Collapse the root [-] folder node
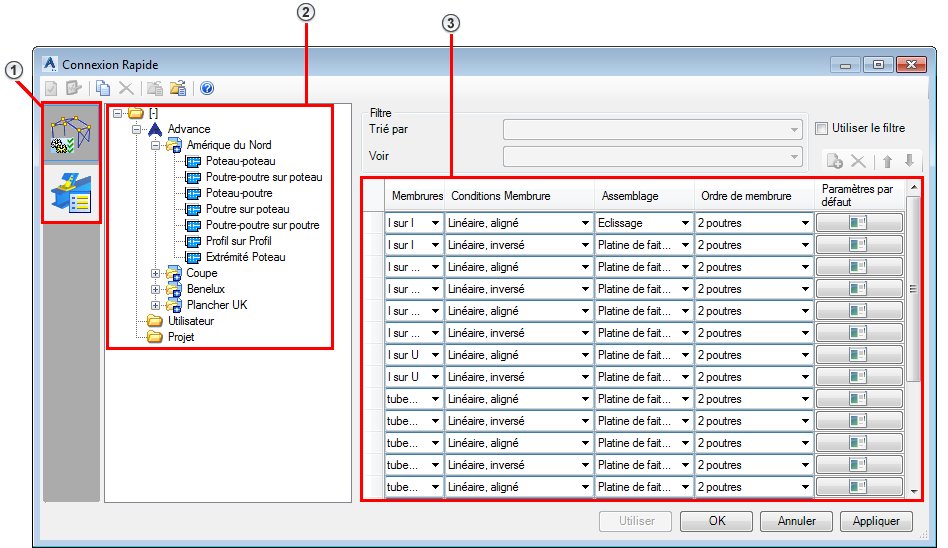 click(x=117, y=113)
